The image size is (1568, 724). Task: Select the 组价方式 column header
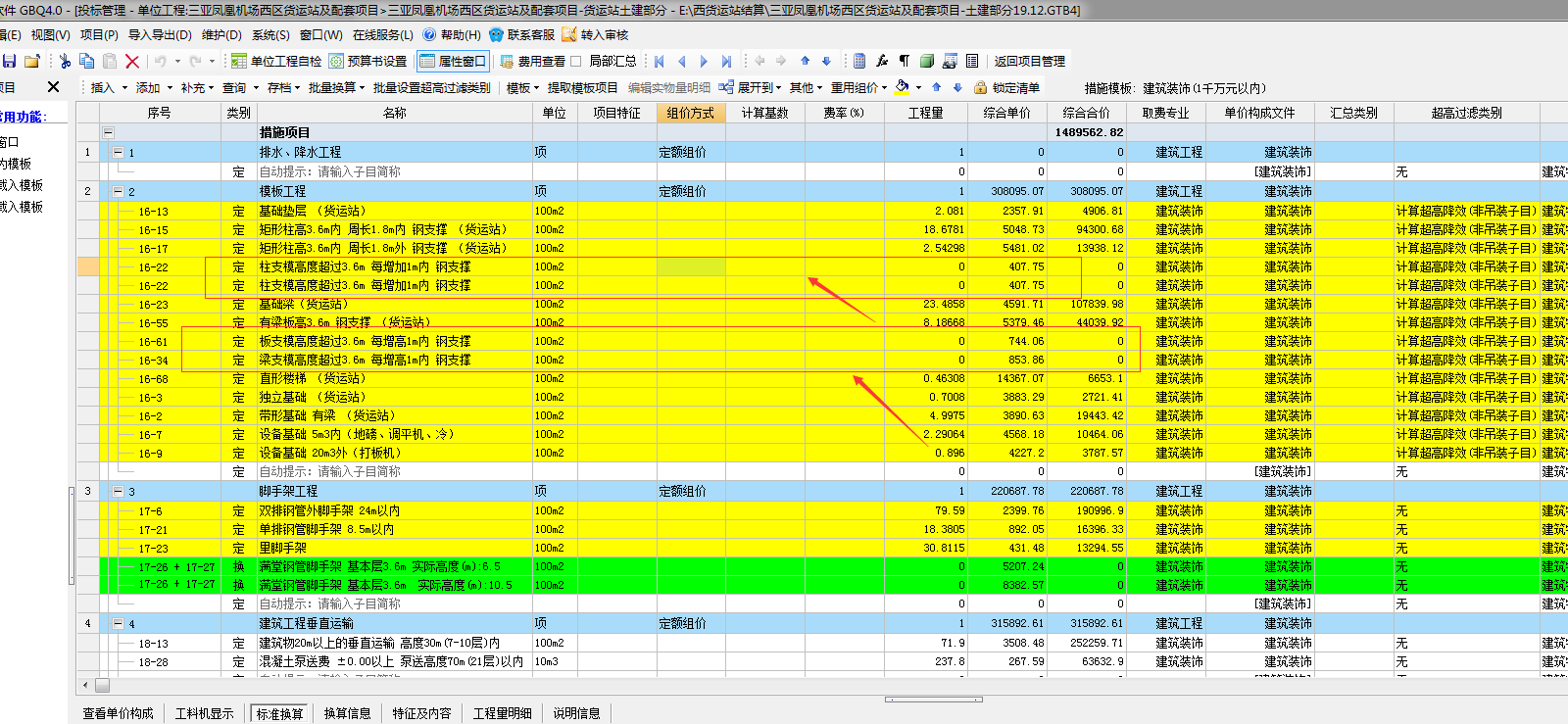(691, 113)
